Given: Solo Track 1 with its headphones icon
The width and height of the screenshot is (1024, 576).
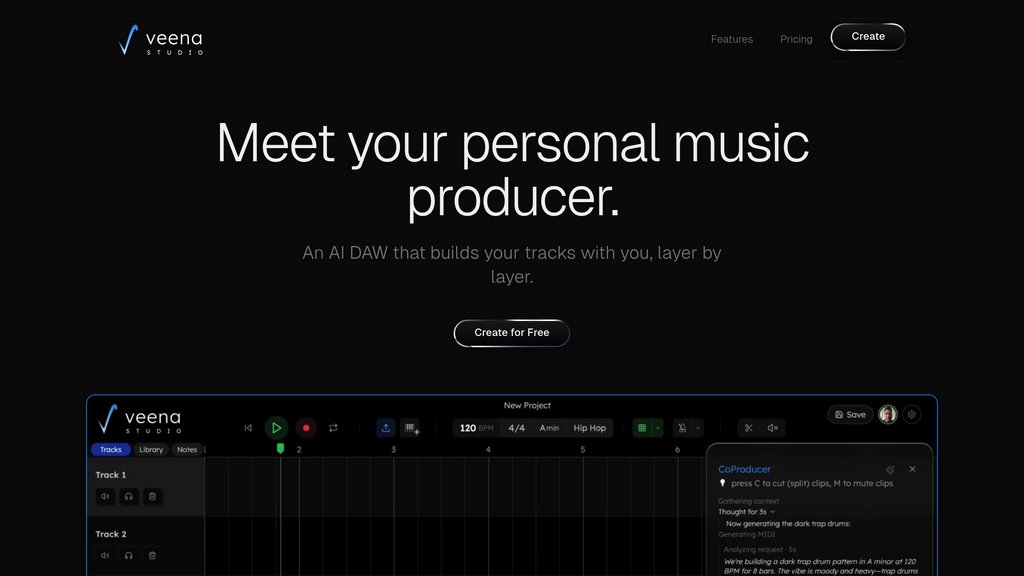Looking at the screenshot, I should point(129,496).
